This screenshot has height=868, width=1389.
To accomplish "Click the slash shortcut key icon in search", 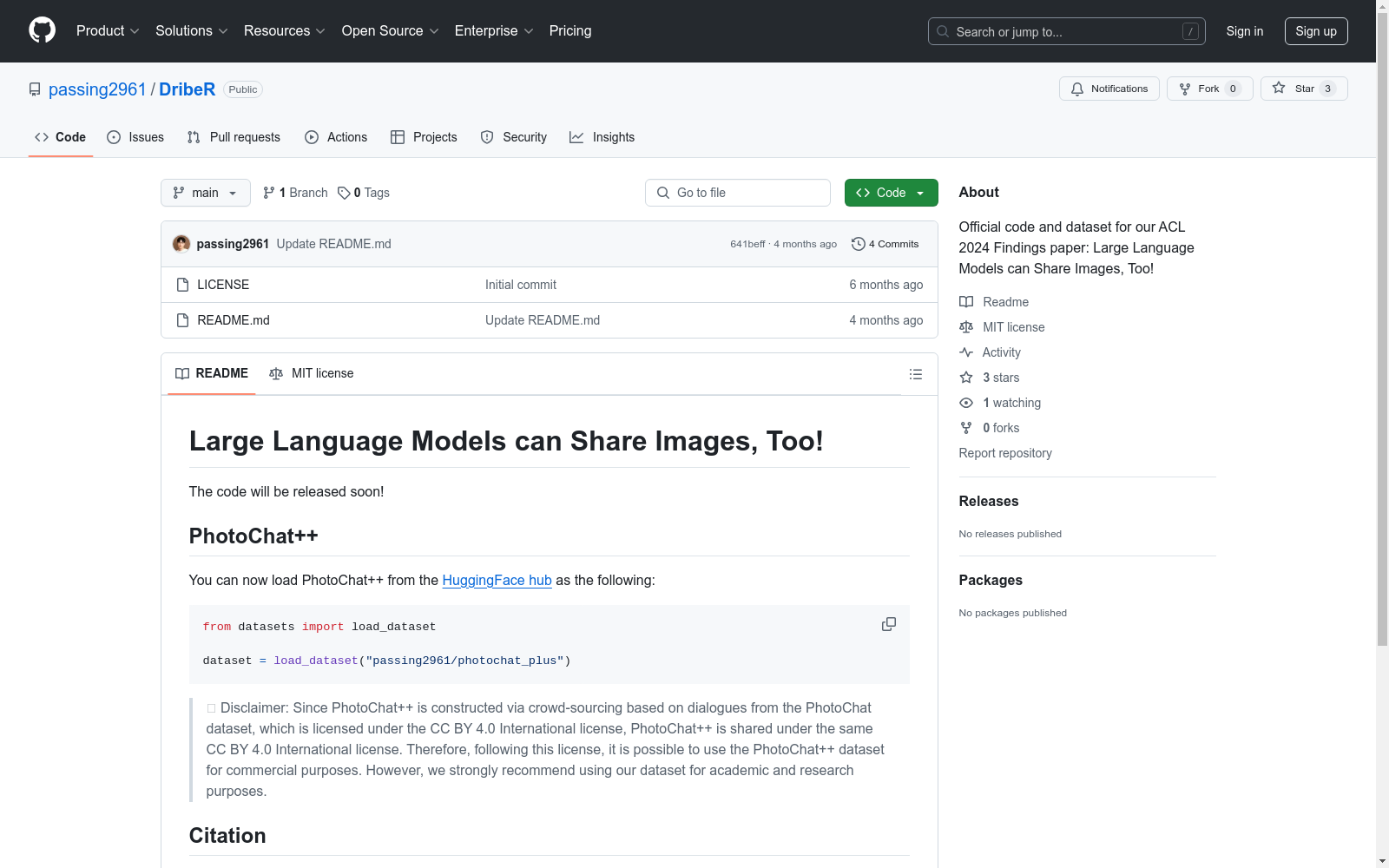I will coord(1190,31).
